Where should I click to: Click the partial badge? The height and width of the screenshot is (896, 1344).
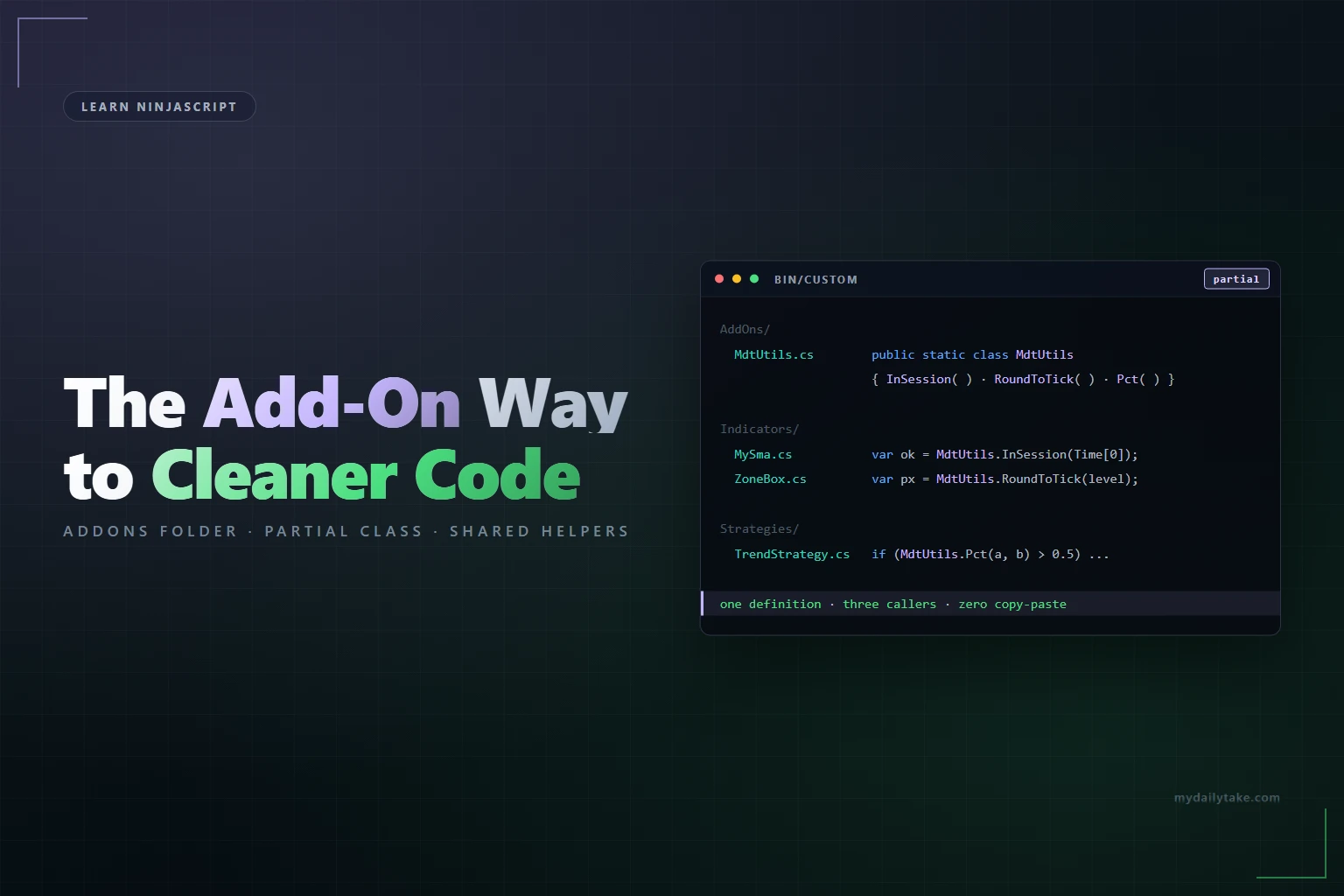coord(1236,279)
